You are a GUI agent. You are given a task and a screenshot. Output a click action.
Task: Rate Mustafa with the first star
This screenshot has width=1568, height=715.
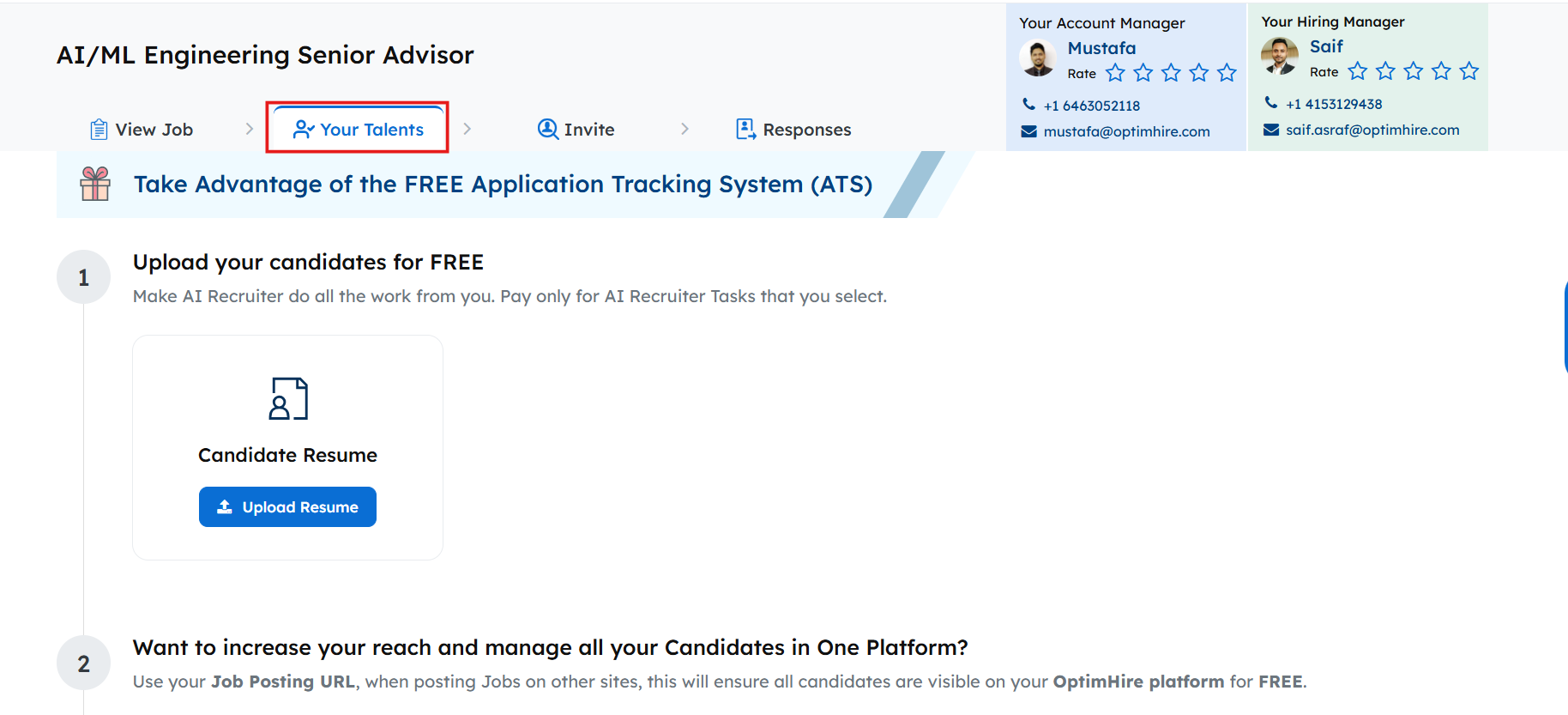tap(1115, 73)
